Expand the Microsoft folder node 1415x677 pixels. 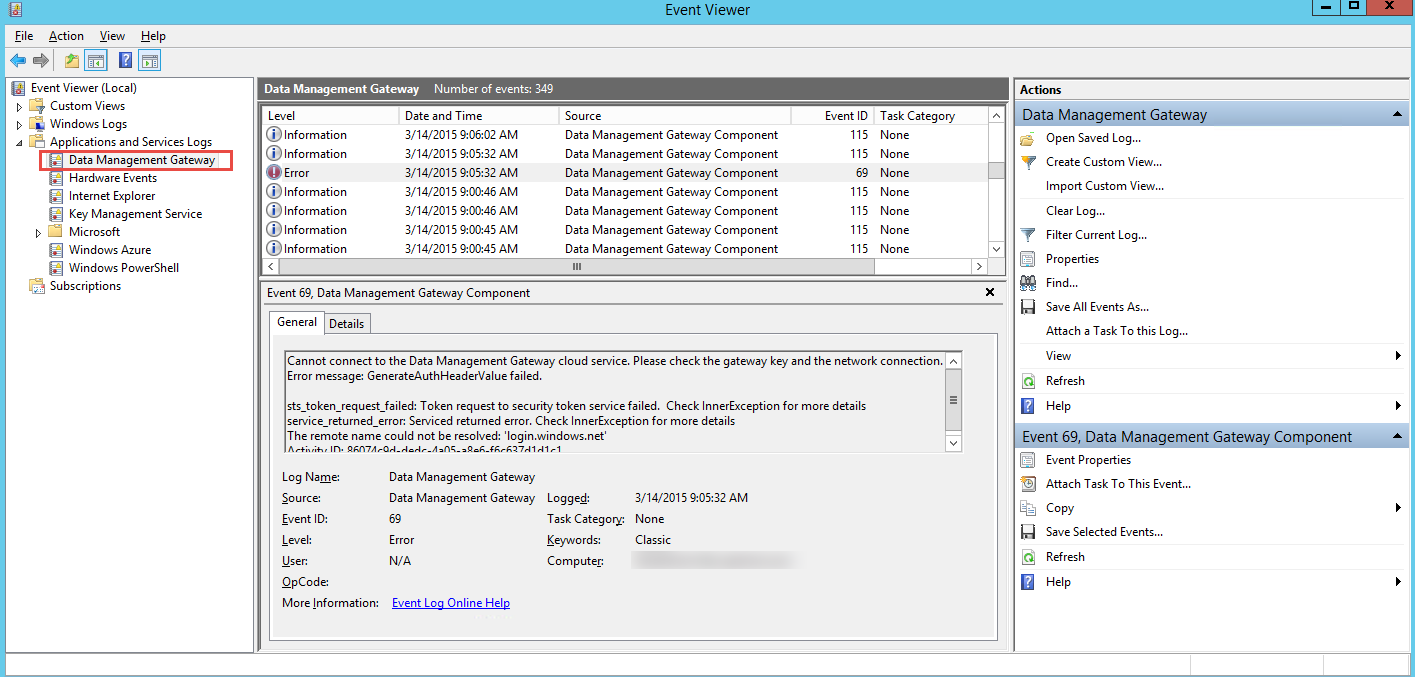38,232
